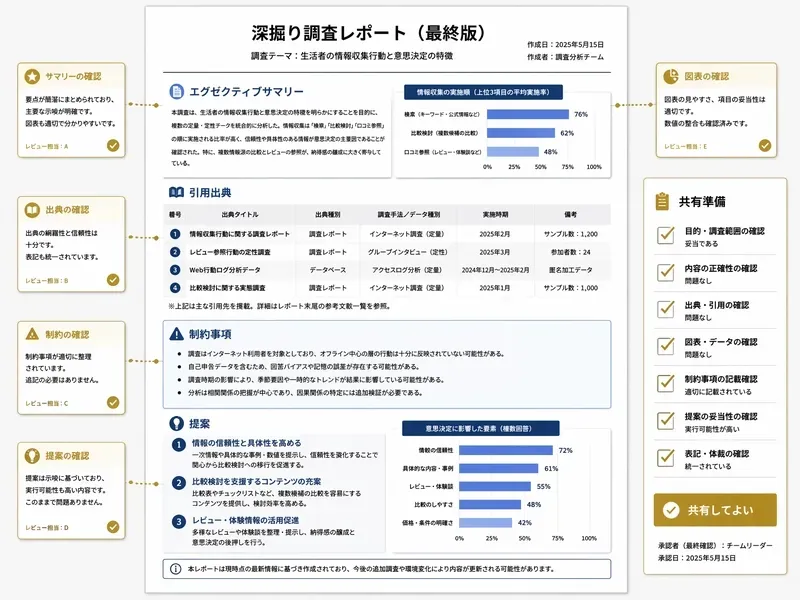This screenshot has width=800, height=600.
Task: Click the info icon in the footer note
Action: click(x=175, y=569)
